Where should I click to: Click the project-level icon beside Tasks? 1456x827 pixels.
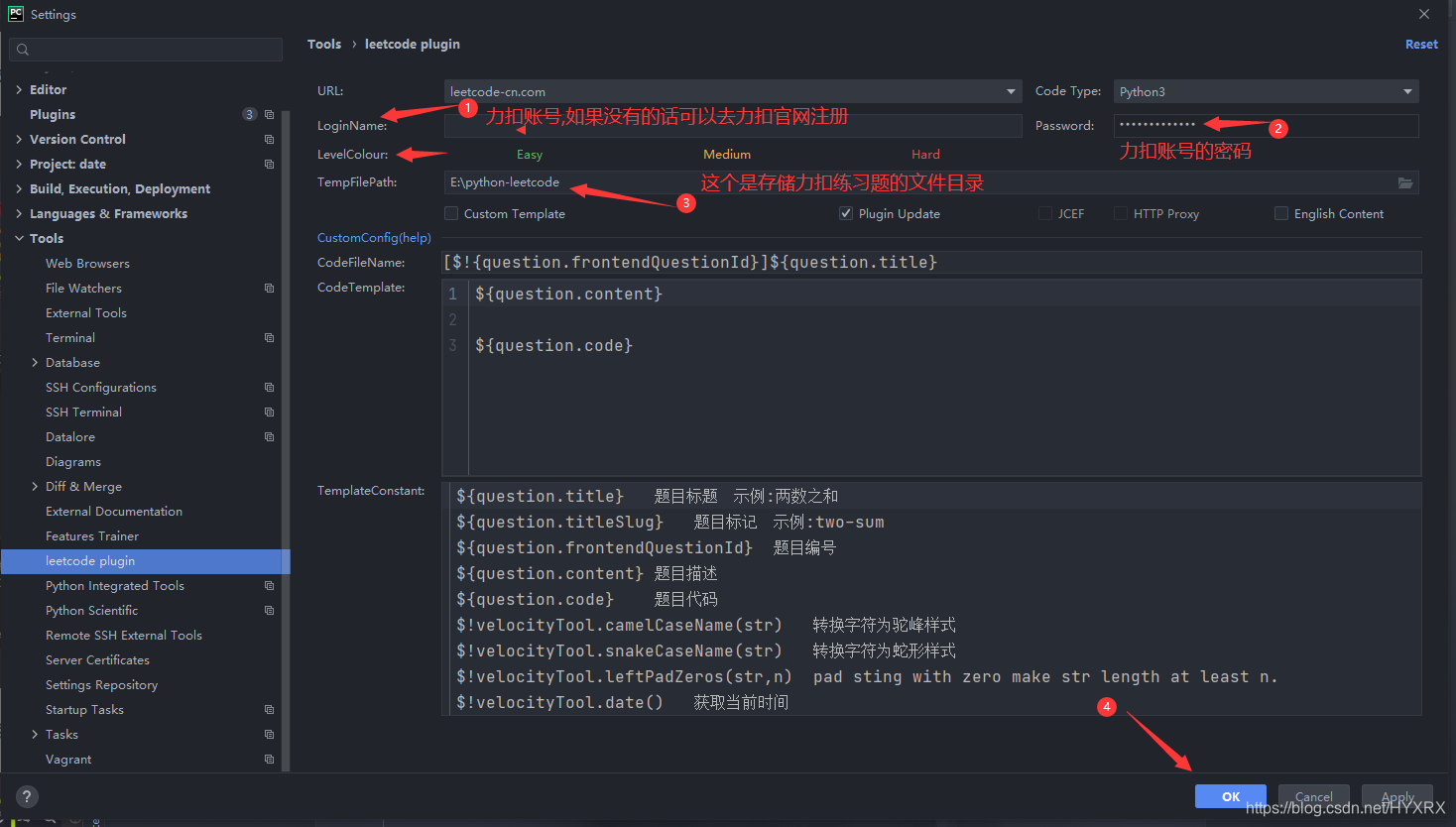[269, 735]
